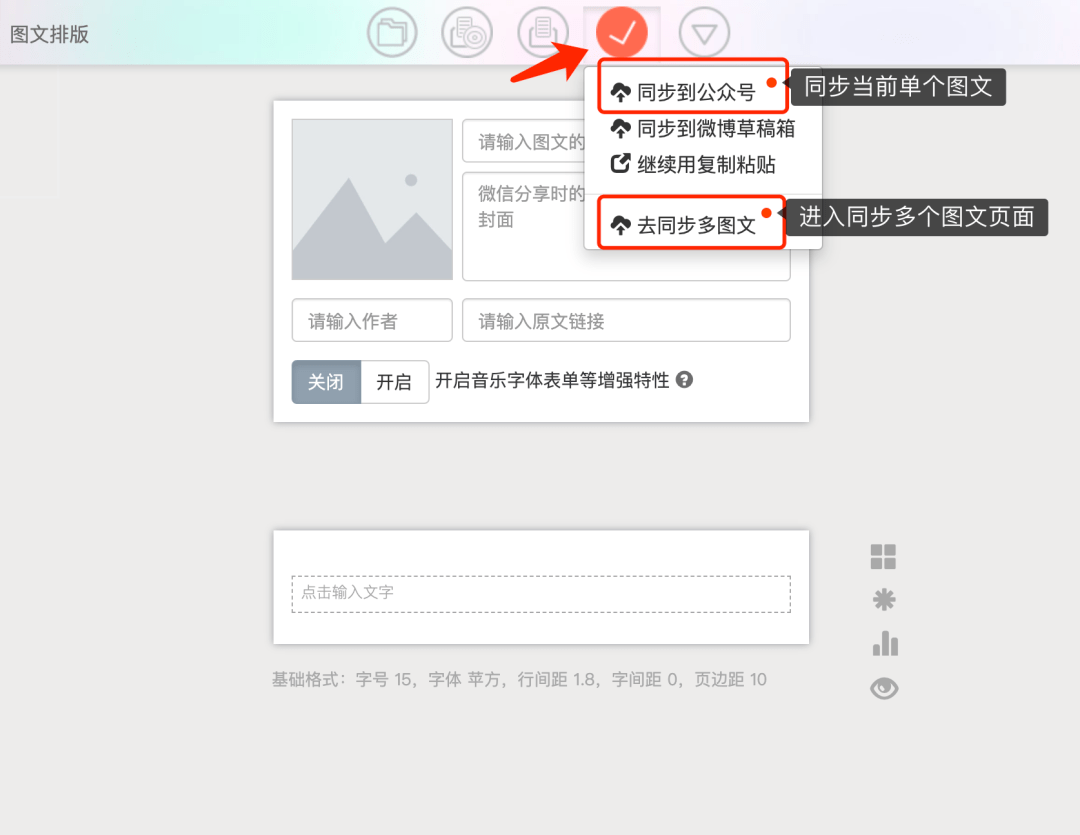
Task: Choose 继续用复制粘贴 option
Action: click(693, 164)
